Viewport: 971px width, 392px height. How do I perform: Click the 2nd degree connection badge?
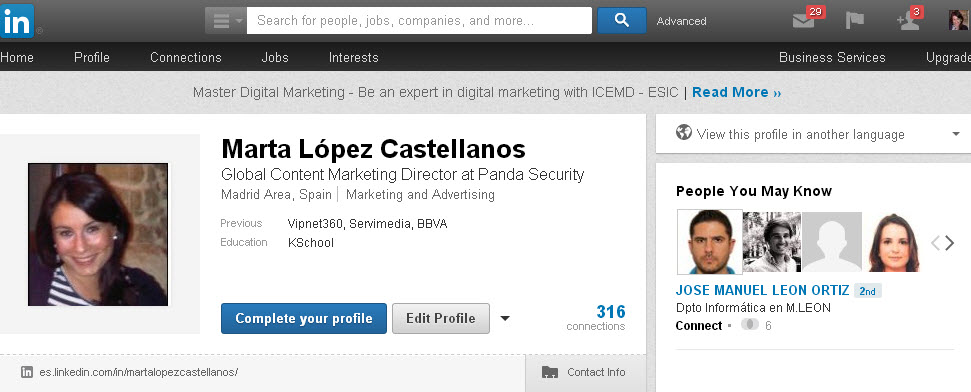pos(868,291)
